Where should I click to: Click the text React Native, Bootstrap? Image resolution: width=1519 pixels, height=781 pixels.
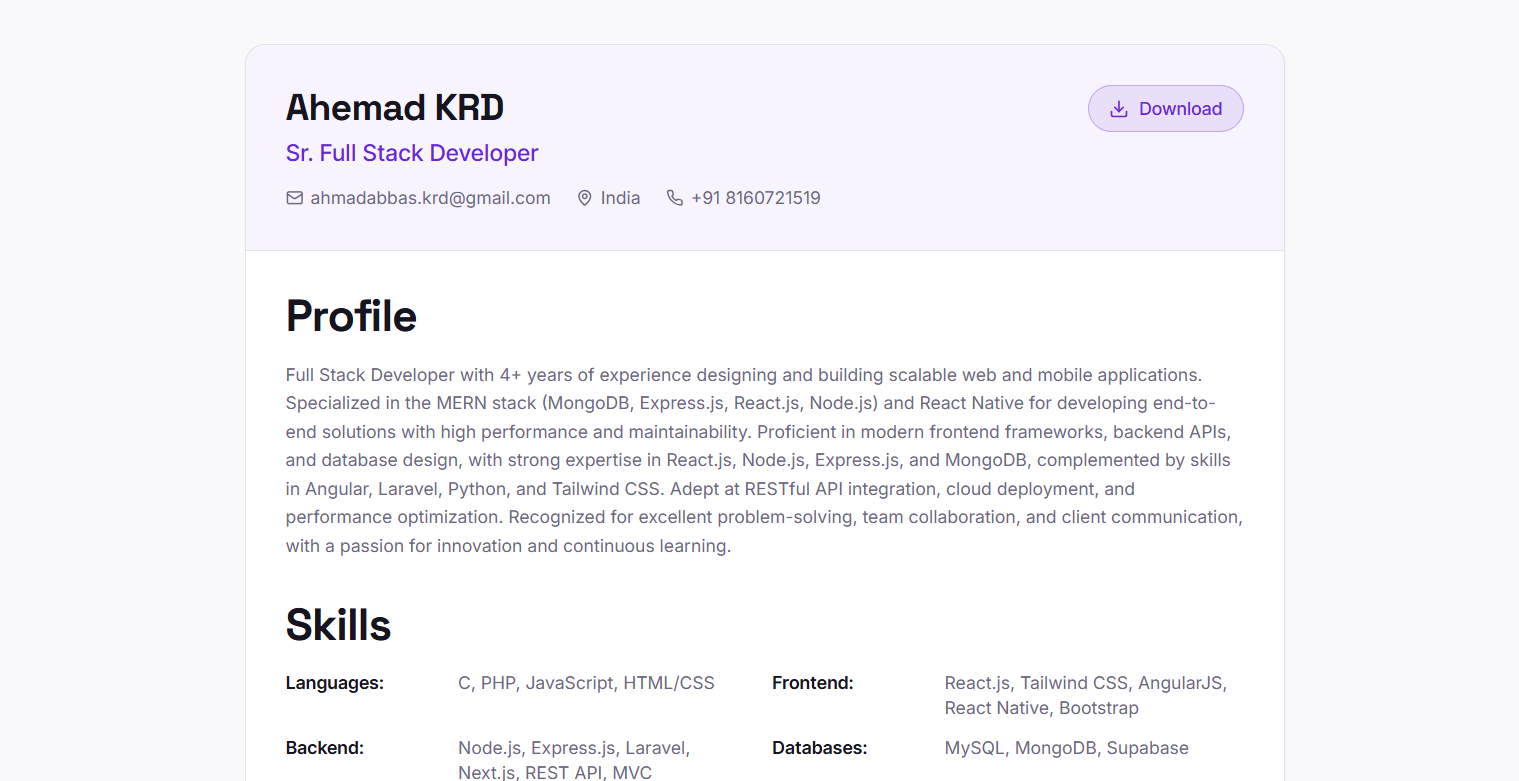(x=1042, y=708)
